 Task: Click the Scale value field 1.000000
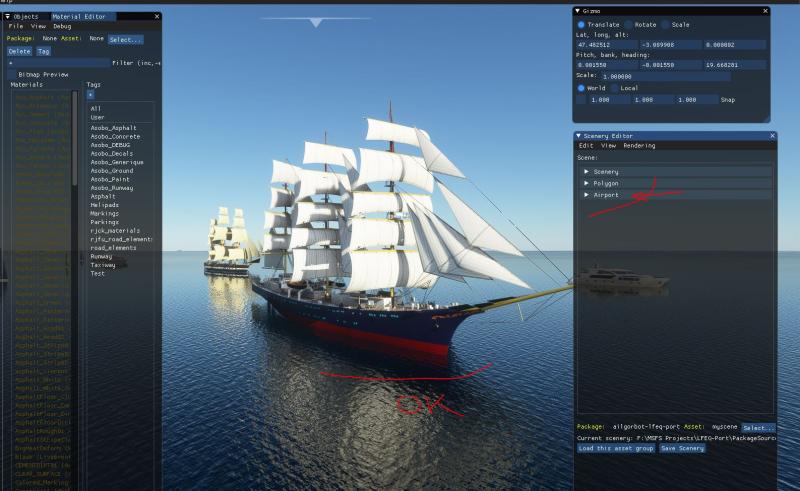tap(665, 77)
